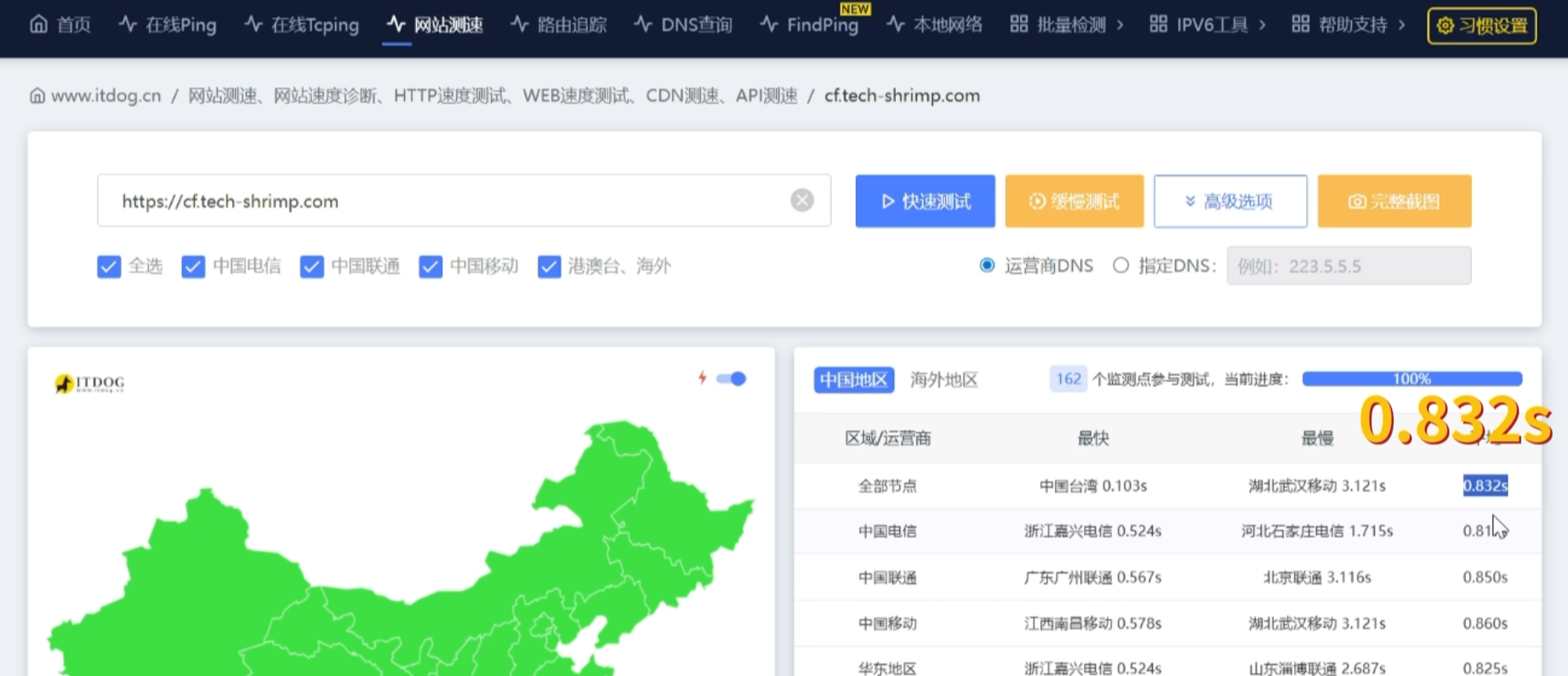Click the ITDOG logo on the map panel
Viewport: 1568px width, 676px height.
89,383
